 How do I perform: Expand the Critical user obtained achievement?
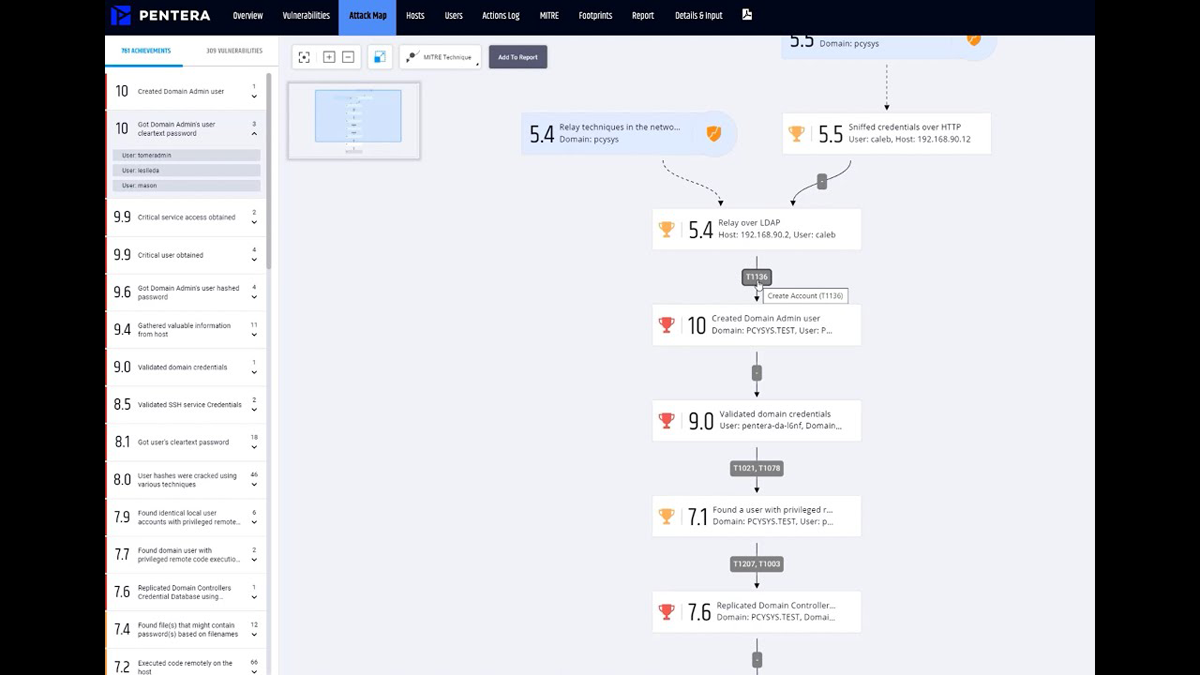pyautogui.click(x=254, y=258)
